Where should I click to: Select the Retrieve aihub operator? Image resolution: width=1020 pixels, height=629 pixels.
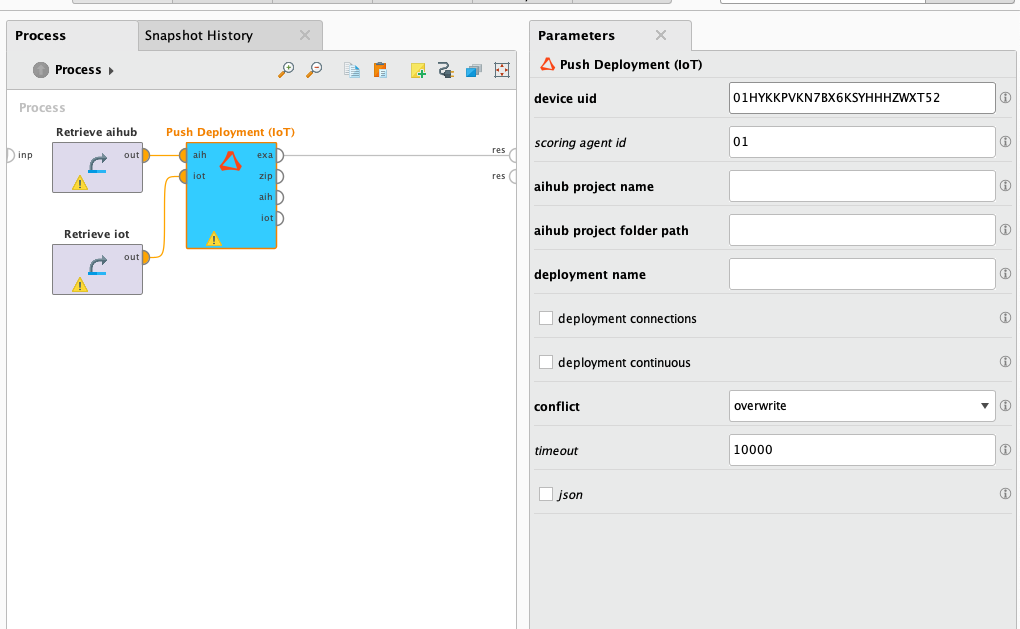coord(97,166)
